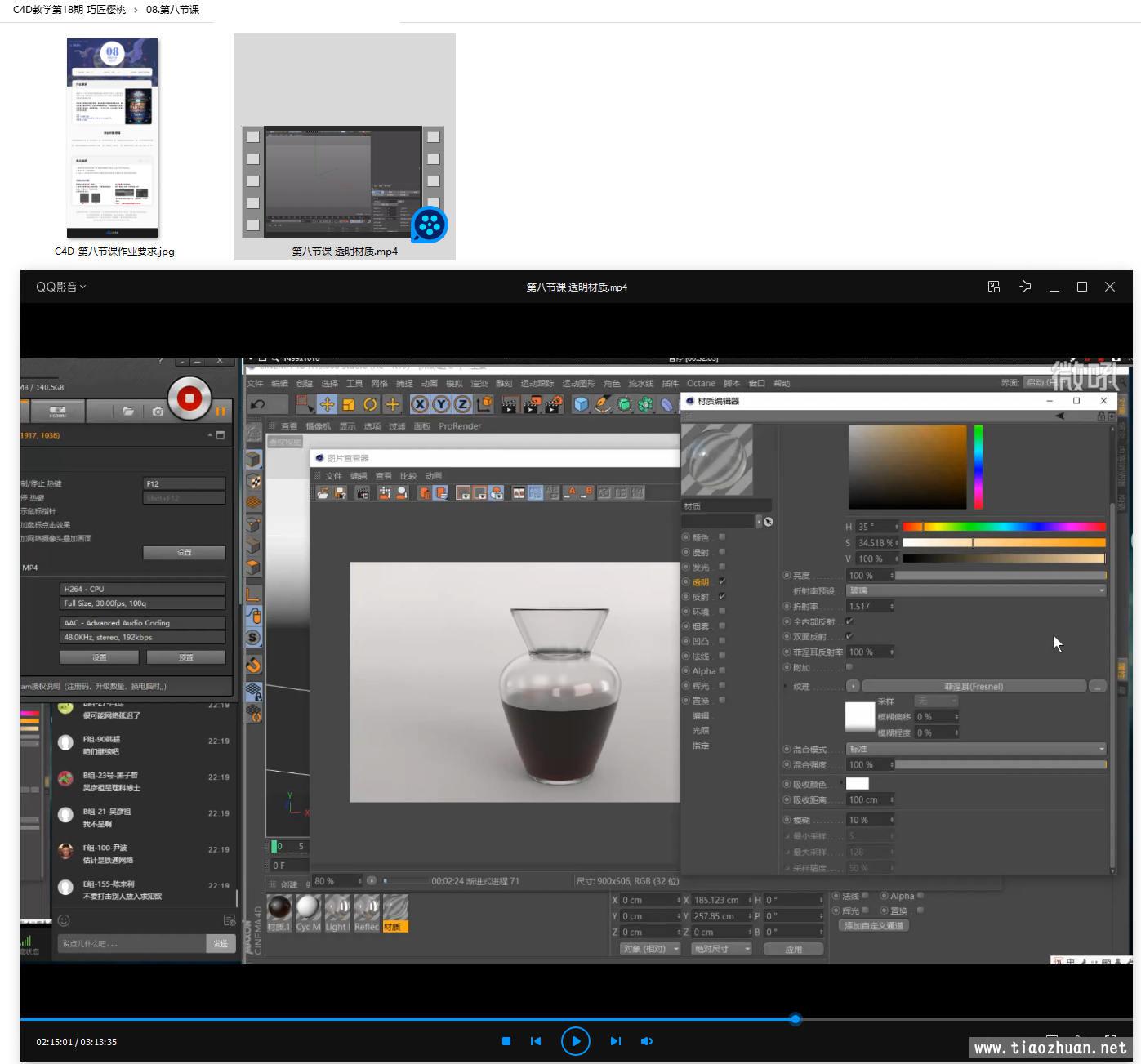Click 发送 button in chat panel
This screenshot has width=1141, height=1064.
click(221, 943)
